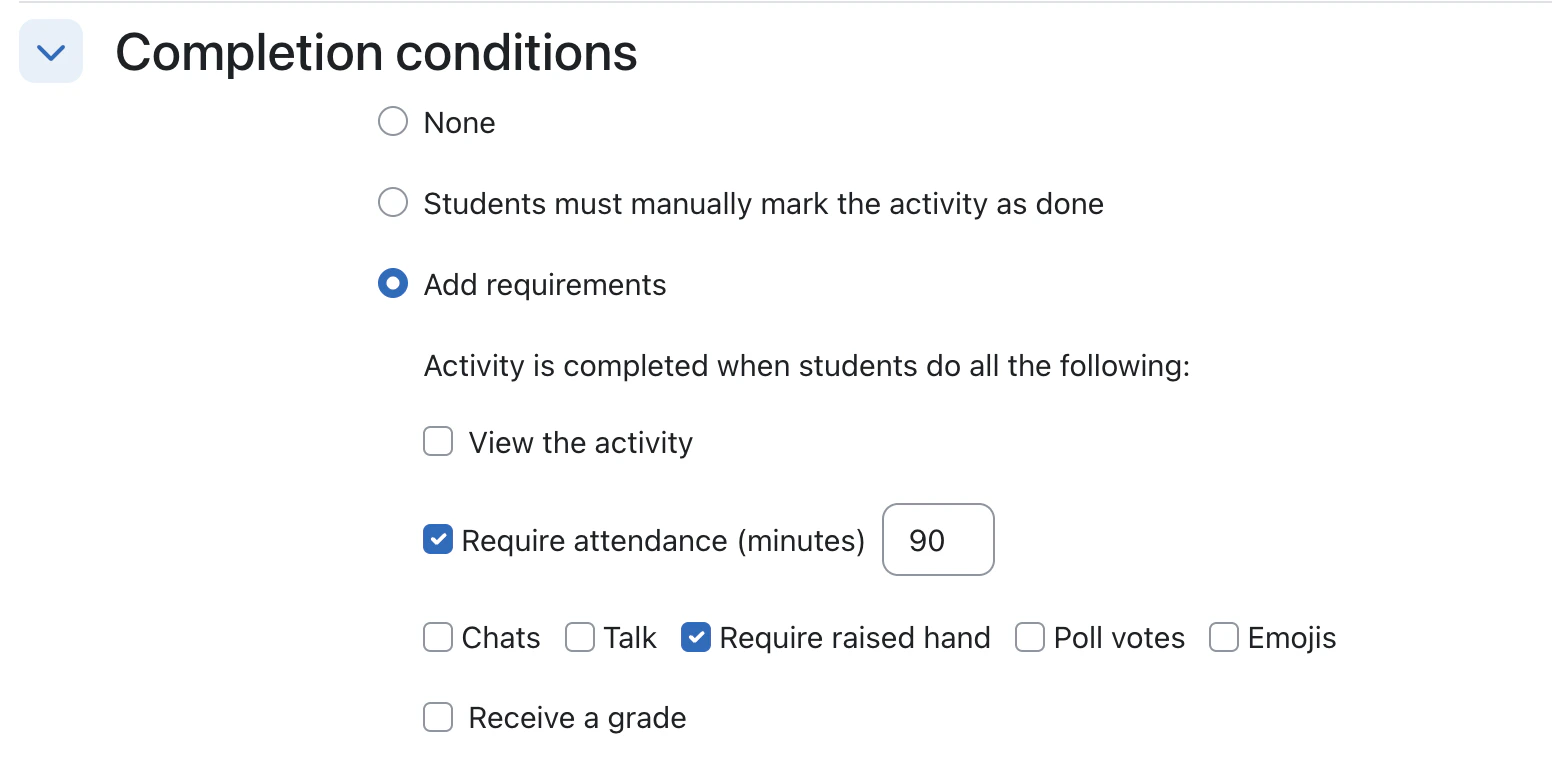Screen dimensions: 1552x768
Task: Choose "Students must manually mark the activity as done"
Action: pyautogui.click(x=392, y=202)
